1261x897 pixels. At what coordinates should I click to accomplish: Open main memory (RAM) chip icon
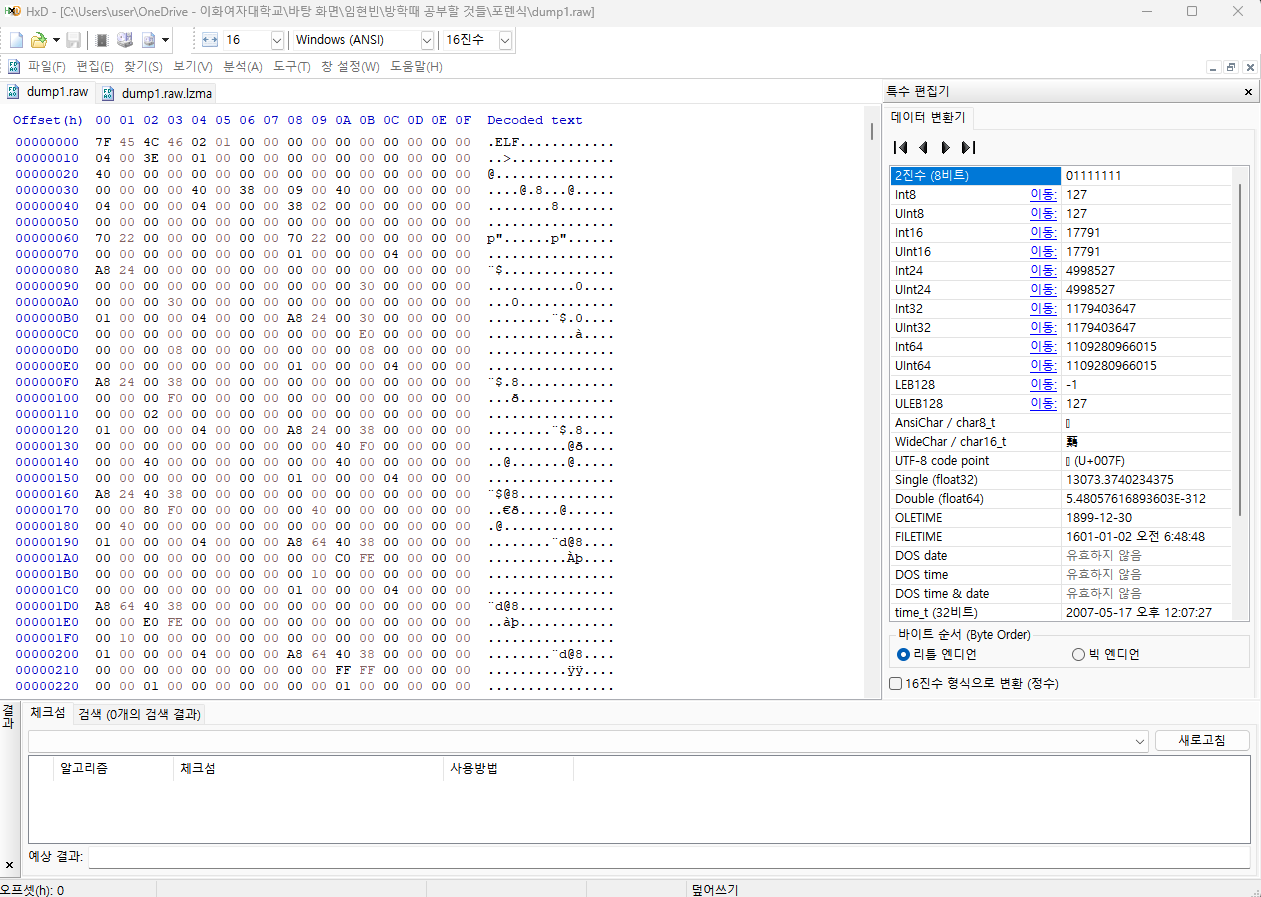point(102,40)
